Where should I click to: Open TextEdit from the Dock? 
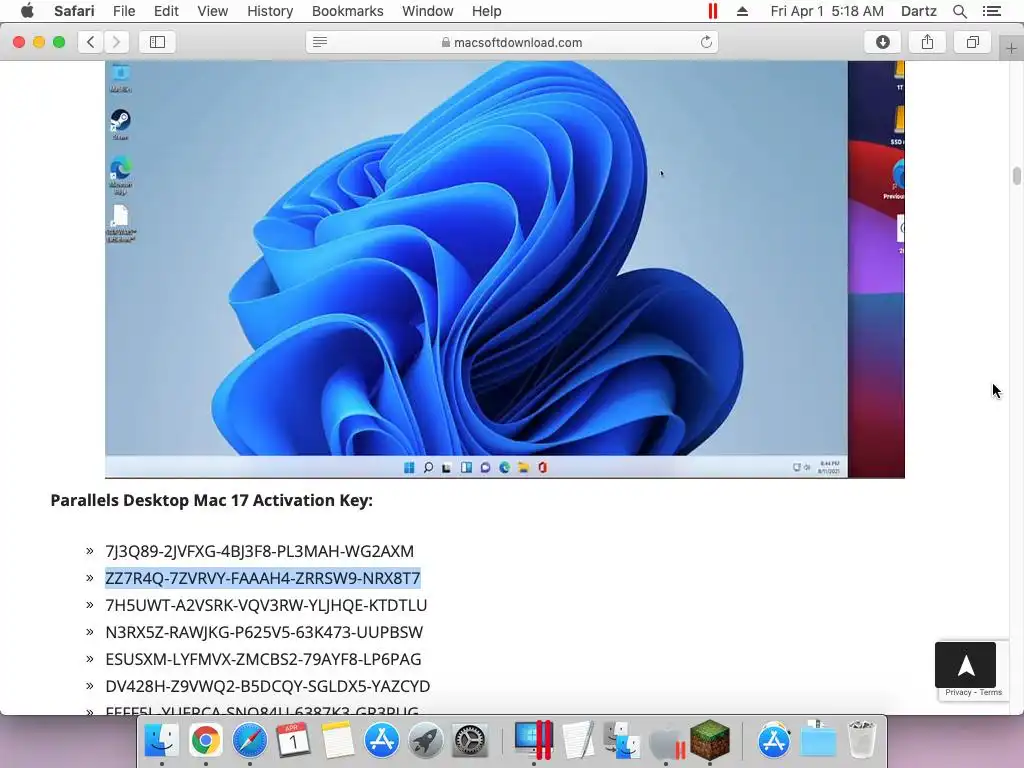(578, 741)
